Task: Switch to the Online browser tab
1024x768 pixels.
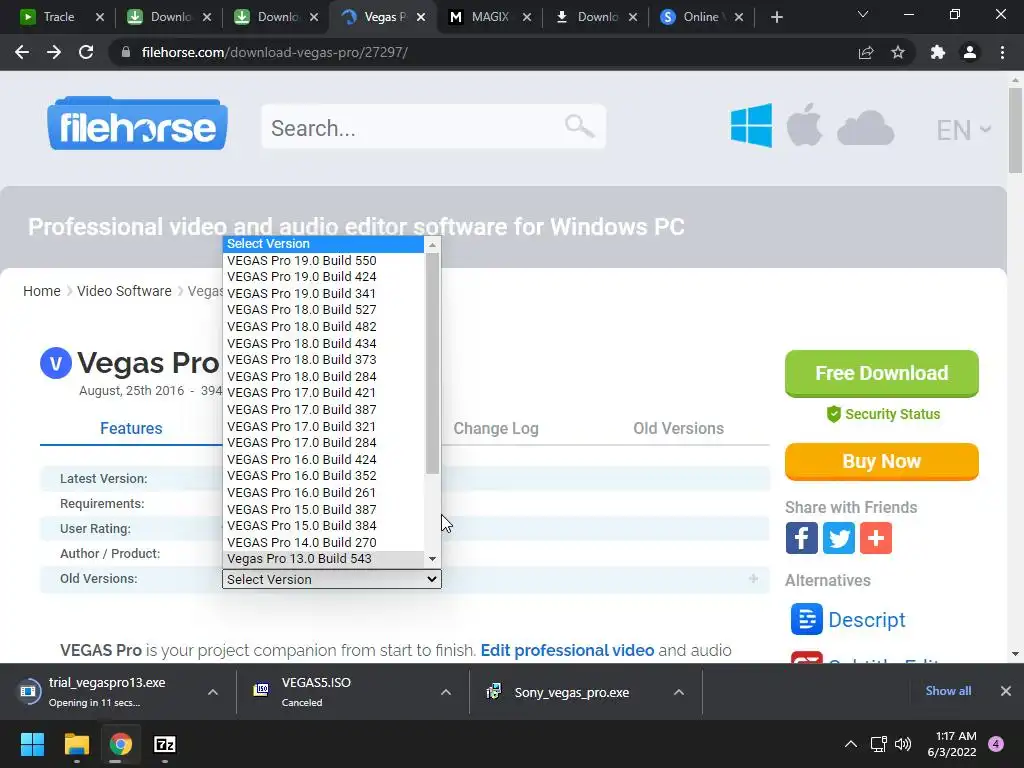Action: [x=701, y=17]
